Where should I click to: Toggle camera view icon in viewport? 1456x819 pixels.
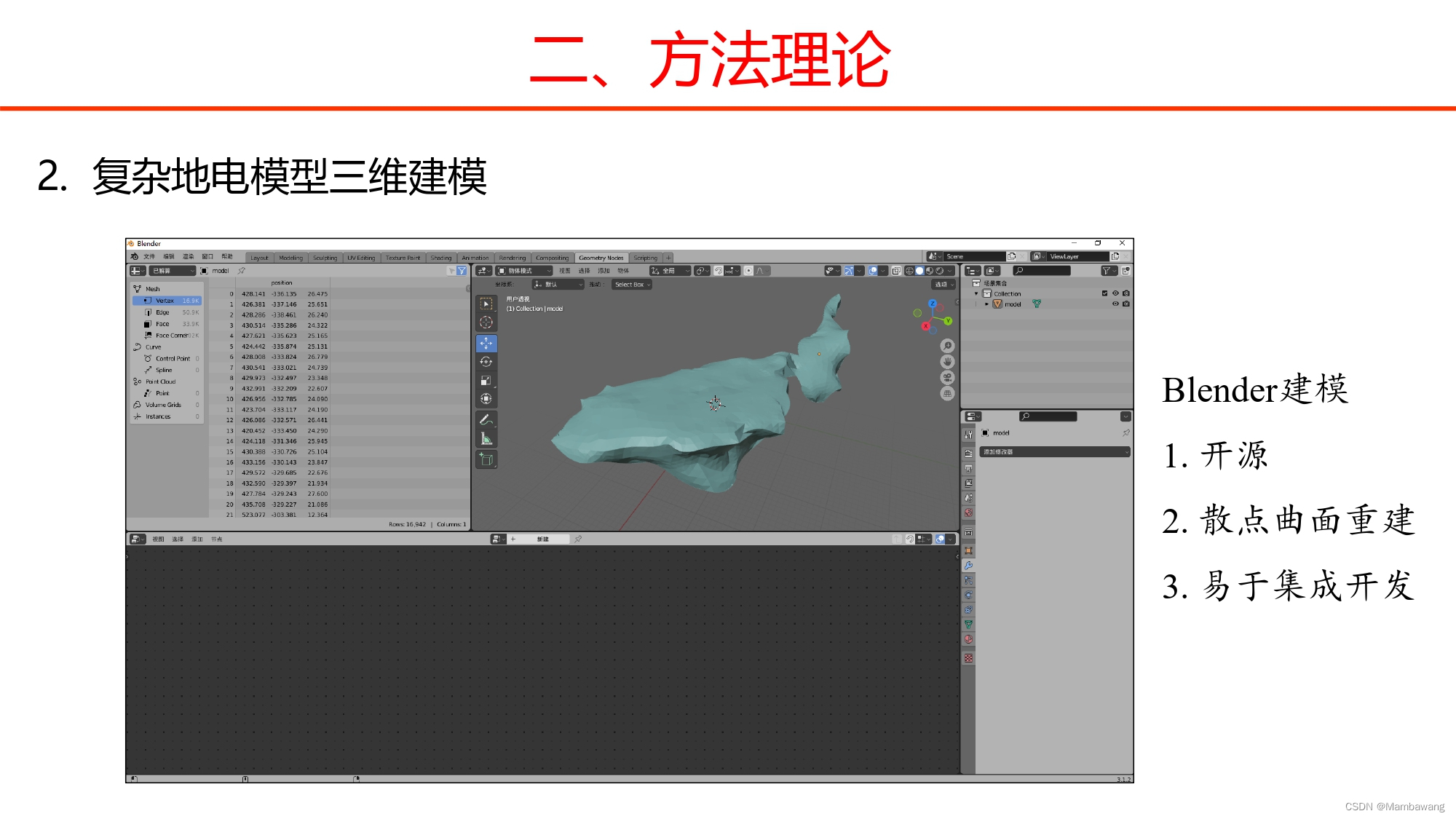(x=947, y=378)
